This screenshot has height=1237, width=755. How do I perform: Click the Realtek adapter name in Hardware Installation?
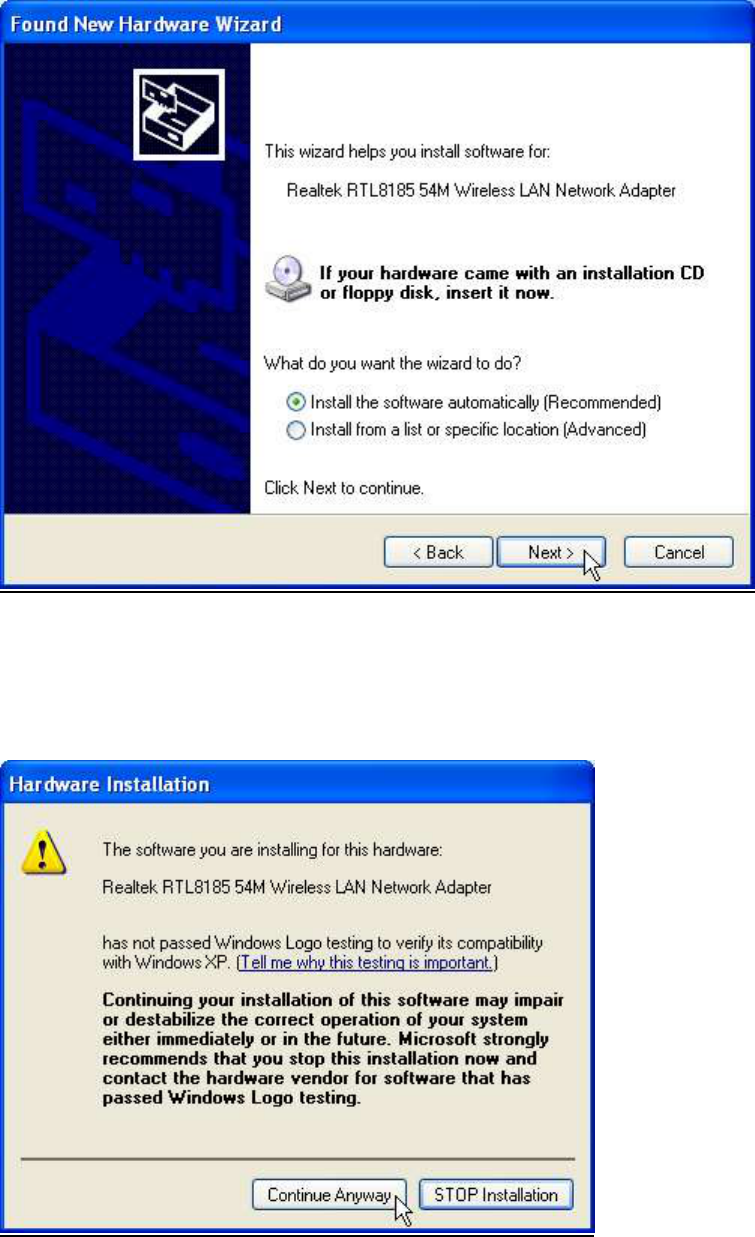[x=297, y=886]
